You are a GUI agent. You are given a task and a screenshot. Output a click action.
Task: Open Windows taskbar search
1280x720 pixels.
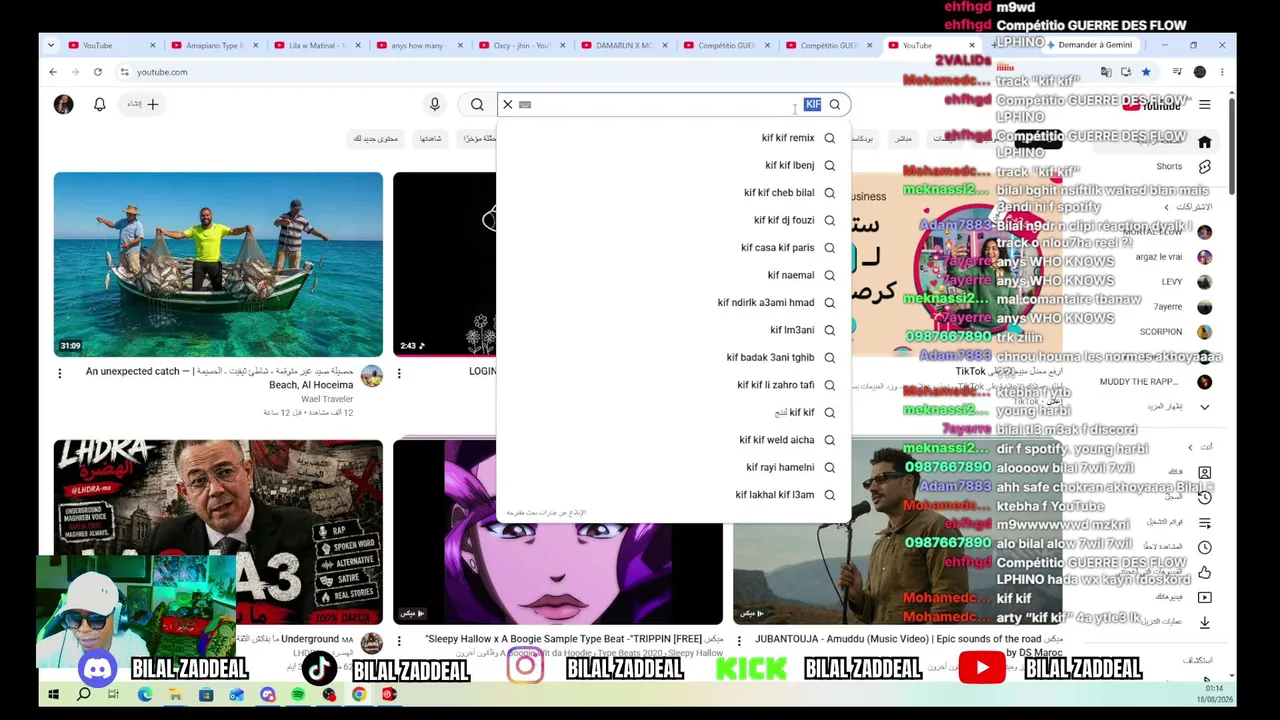(84, 695)
